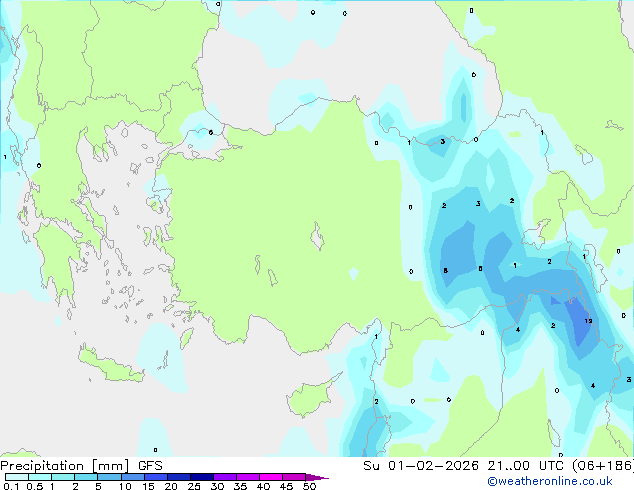Pick the 10–15 mm legend color swatch

click(x=132, y=477)
